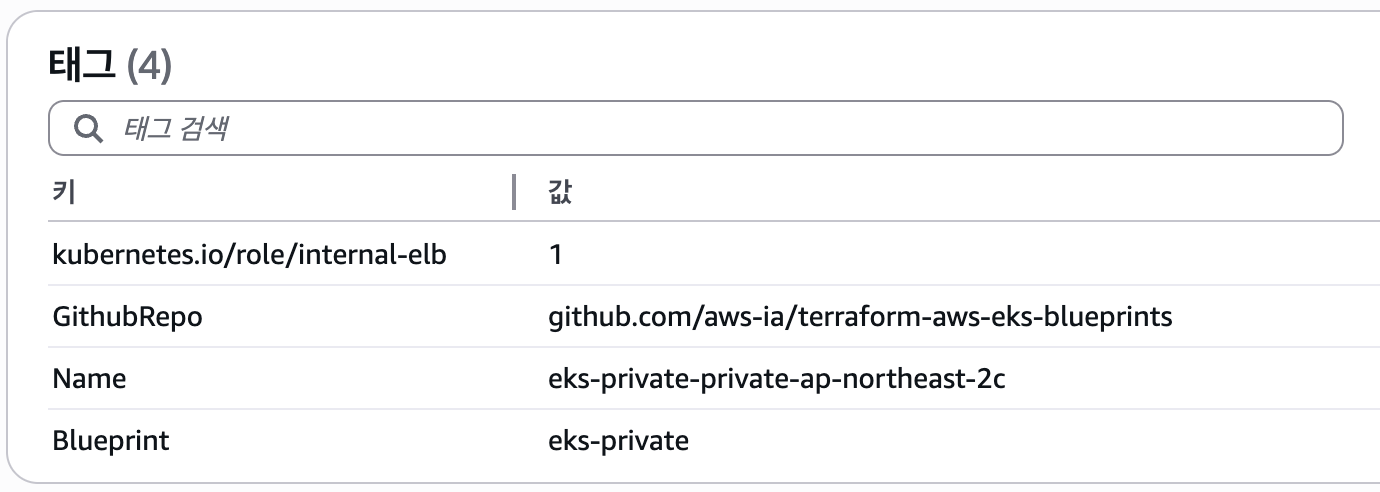Click blank area right of eks-private value
This screenshot has width=1380, height=492.
pos(1000,440)
